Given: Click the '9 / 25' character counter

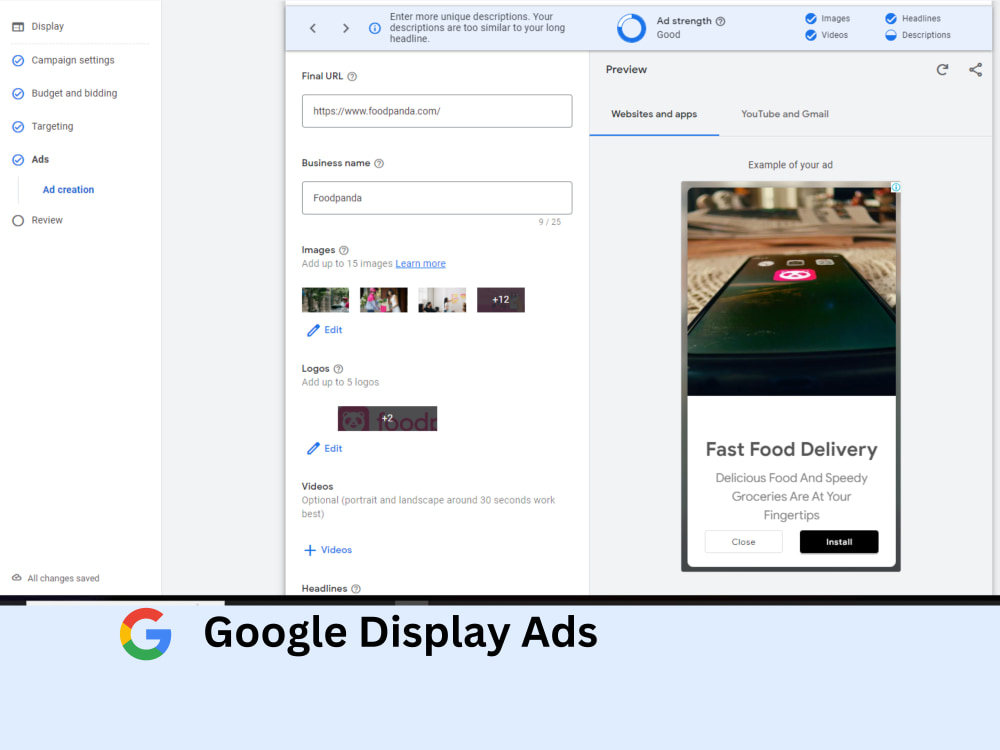Looking at the screenshot, I should pyautogui.click(x=549, y=222).
